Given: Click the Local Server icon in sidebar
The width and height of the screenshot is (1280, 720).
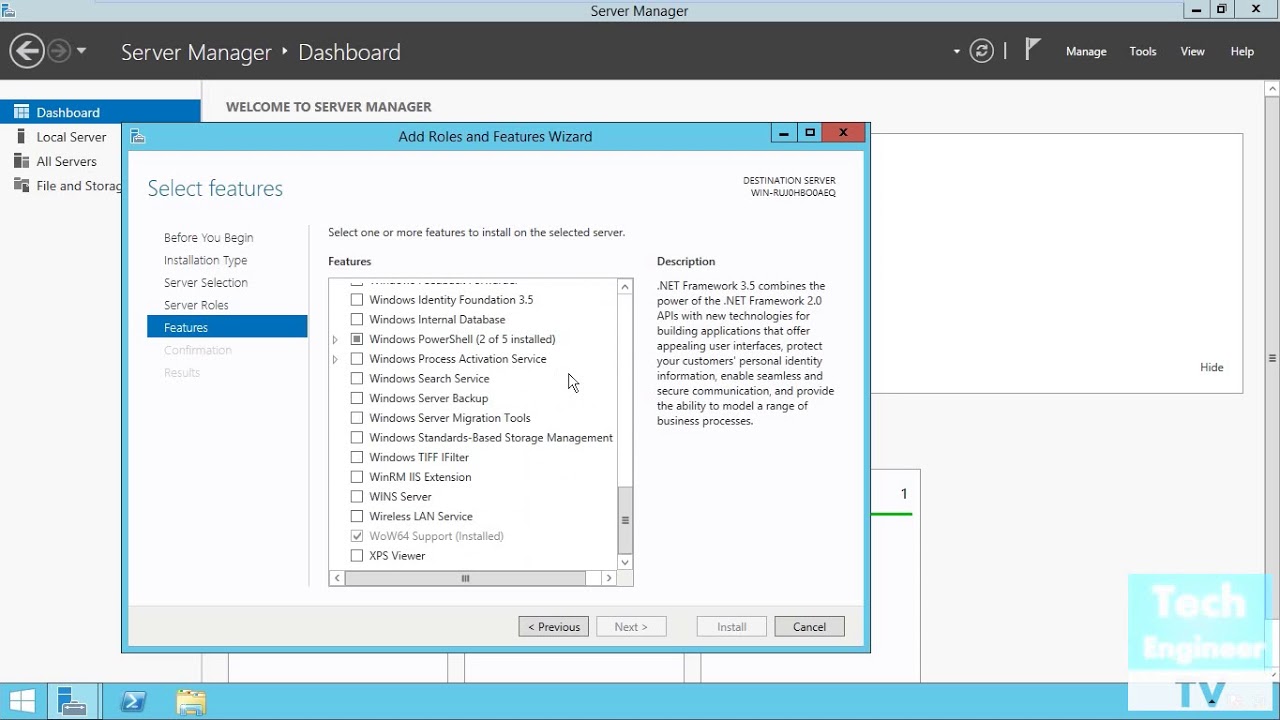Looking at the screenshot, I should pyautogui.click(x=21, y=136).
